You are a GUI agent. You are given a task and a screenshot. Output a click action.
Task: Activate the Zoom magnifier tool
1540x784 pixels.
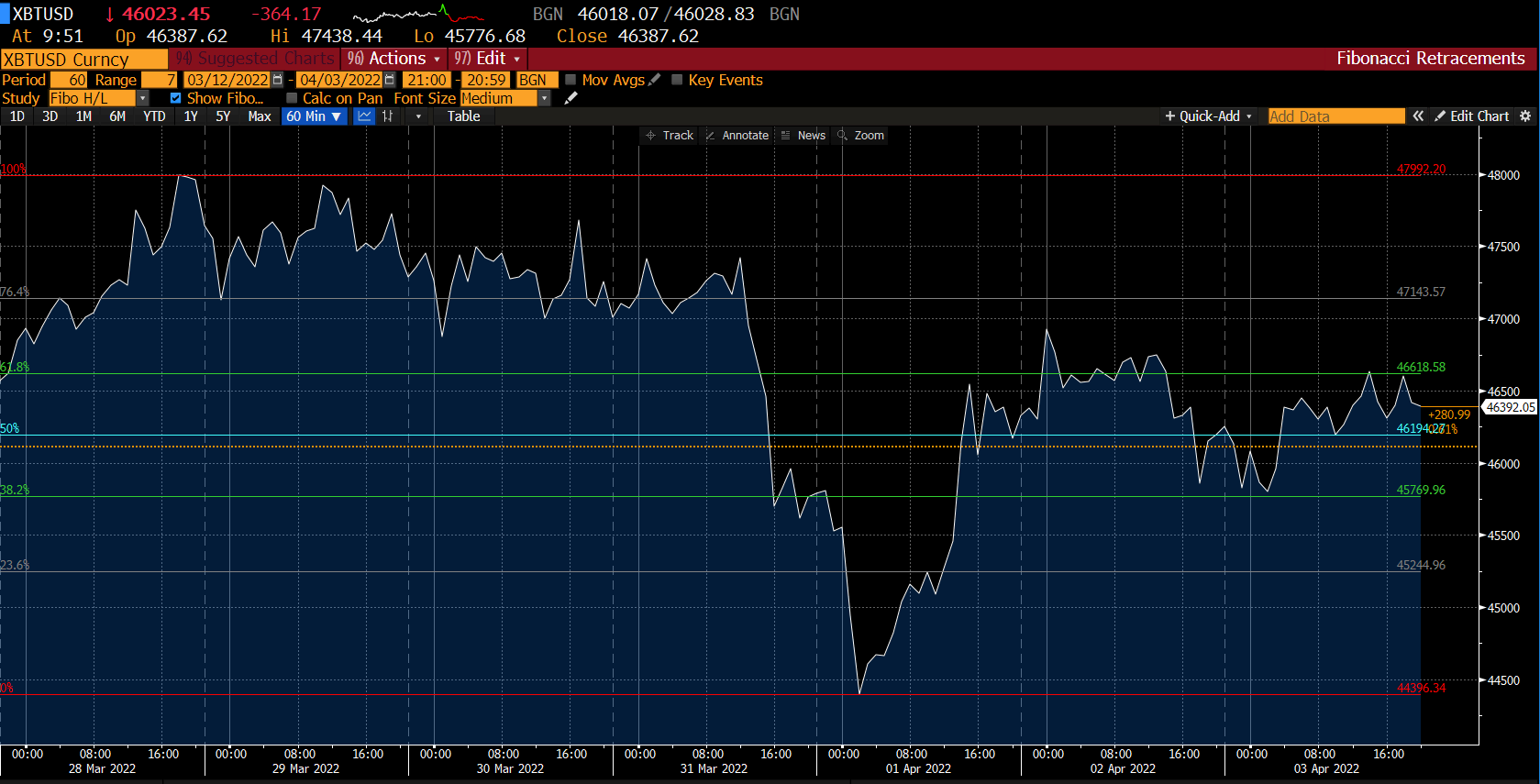coord(860,135)
